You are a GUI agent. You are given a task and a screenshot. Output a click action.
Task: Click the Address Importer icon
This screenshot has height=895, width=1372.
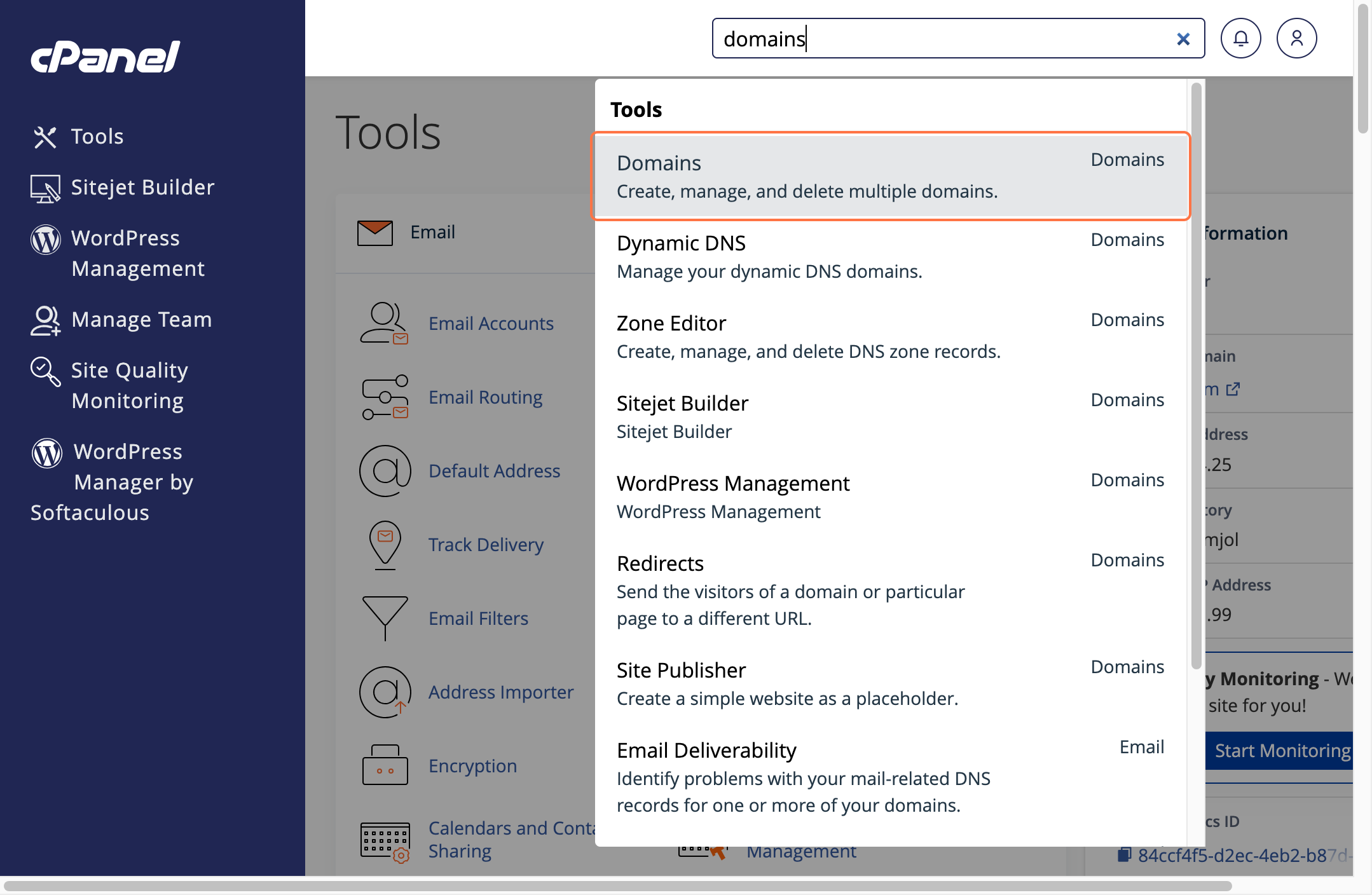pos(385,692)
